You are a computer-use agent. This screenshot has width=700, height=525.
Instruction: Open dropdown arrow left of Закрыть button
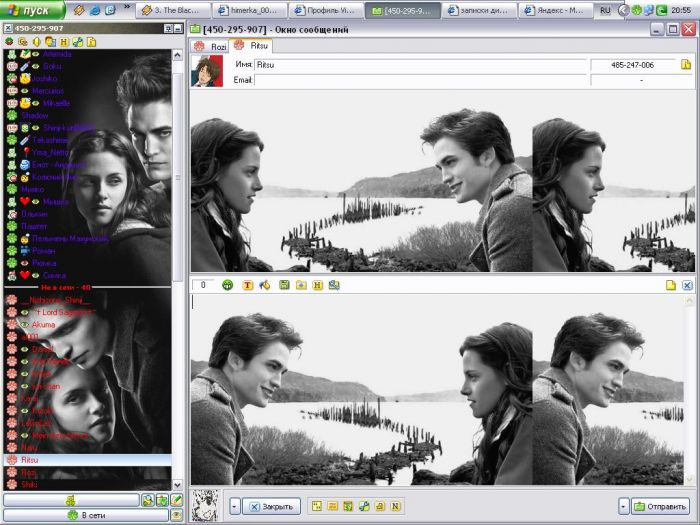[235, 506]
